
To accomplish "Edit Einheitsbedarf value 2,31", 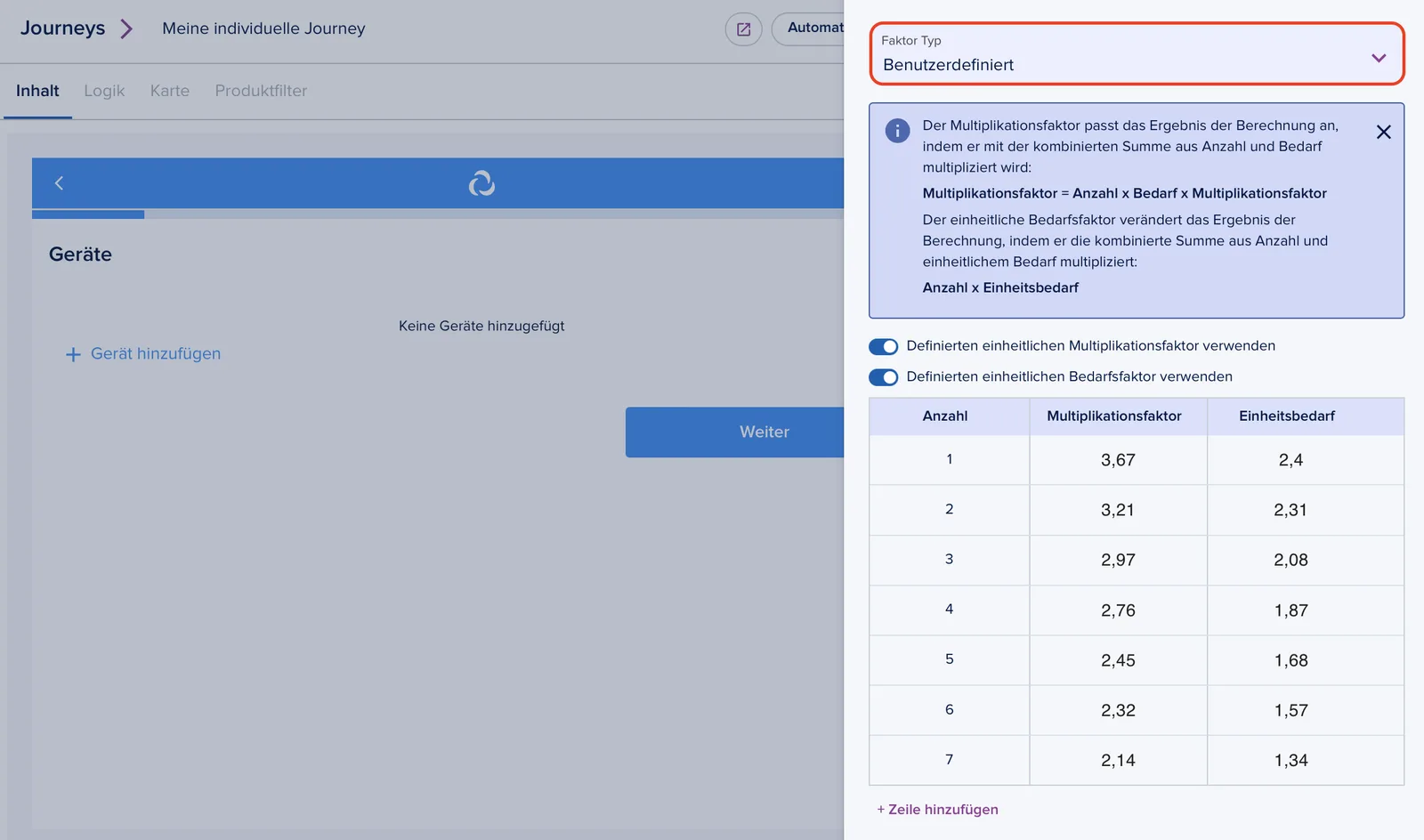I will pos(1290,510).
